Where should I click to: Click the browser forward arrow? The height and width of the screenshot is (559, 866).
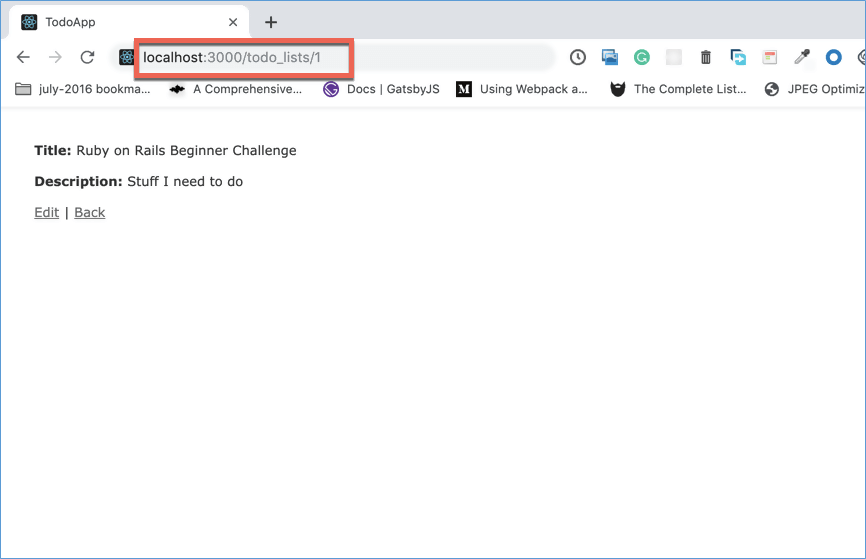click(x=55, y=57)
